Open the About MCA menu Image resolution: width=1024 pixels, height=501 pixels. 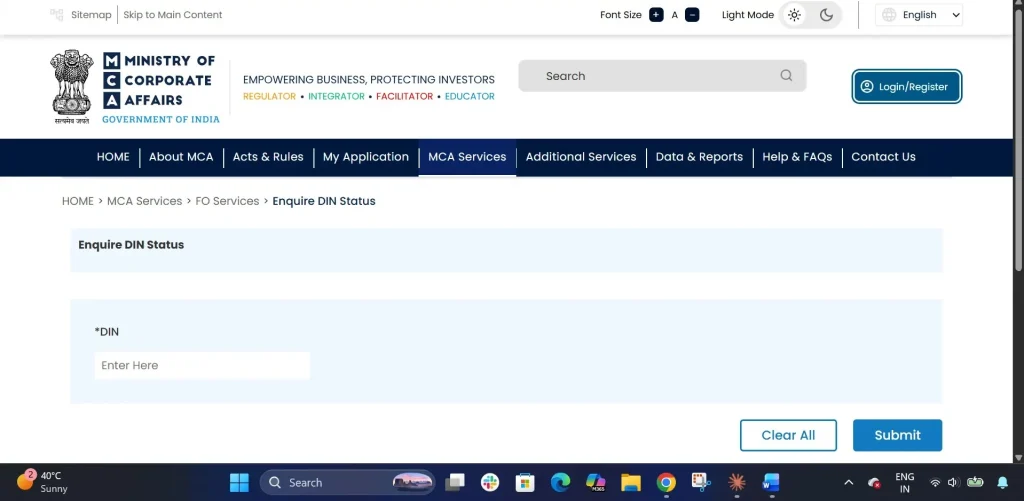tap(181, 157)
